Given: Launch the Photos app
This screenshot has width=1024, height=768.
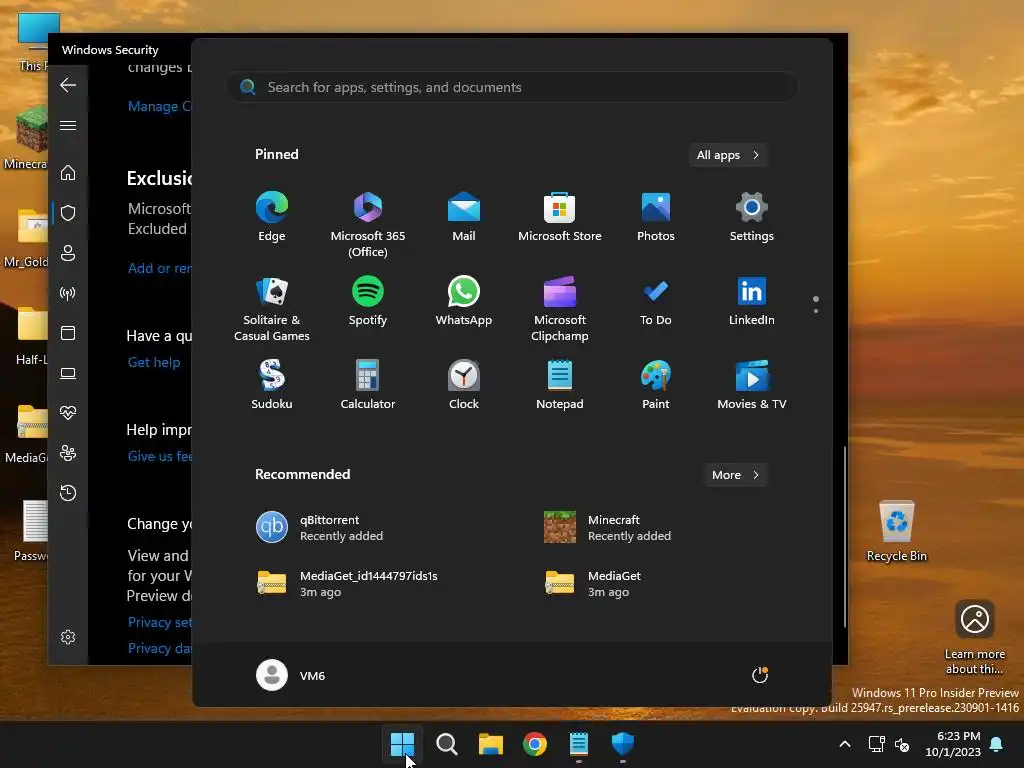Looking at the screenshot, I should pyautogui.click(x=656, y=217).
